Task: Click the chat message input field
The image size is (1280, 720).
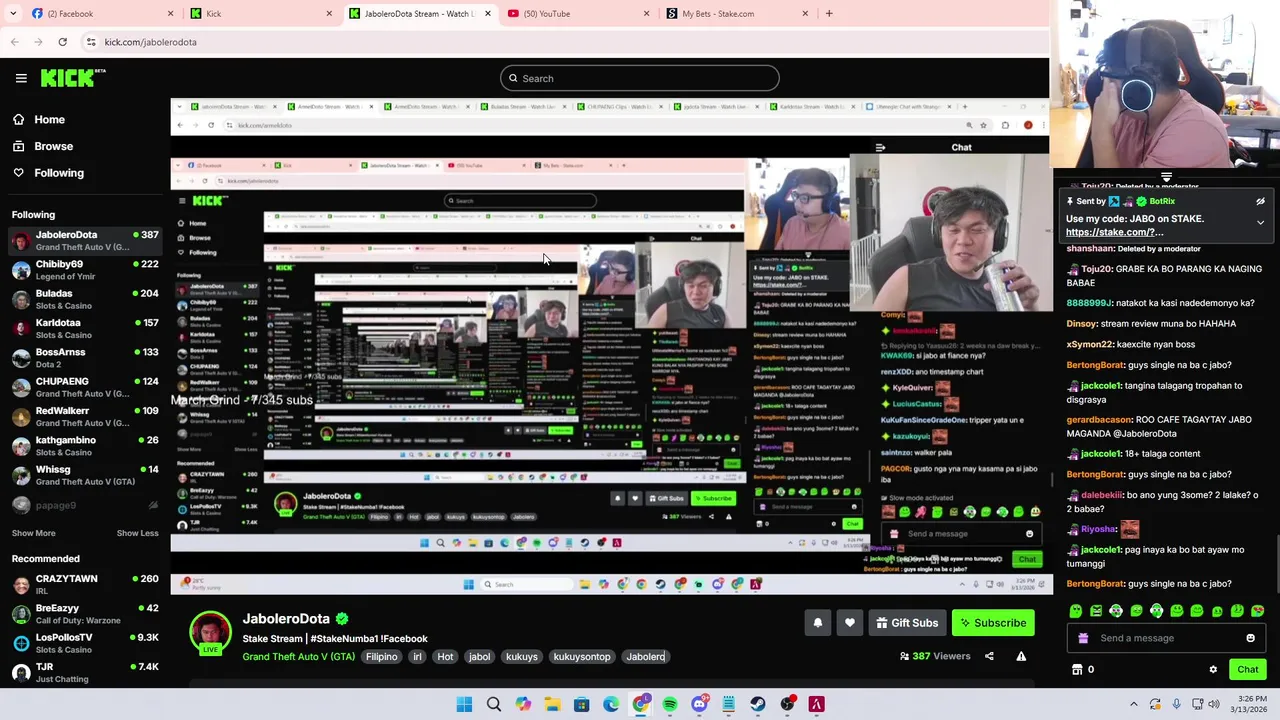Action: coord(1167,638)
